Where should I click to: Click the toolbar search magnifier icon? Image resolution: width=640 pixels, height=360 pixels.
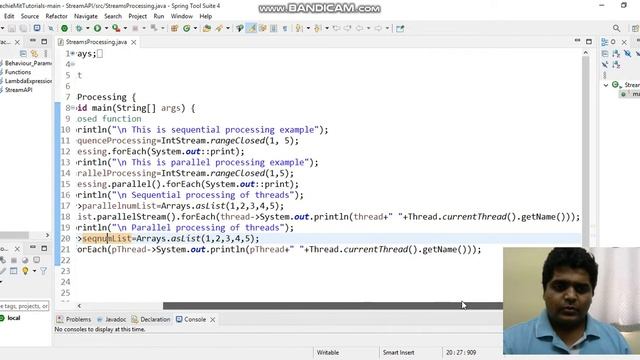616,28
